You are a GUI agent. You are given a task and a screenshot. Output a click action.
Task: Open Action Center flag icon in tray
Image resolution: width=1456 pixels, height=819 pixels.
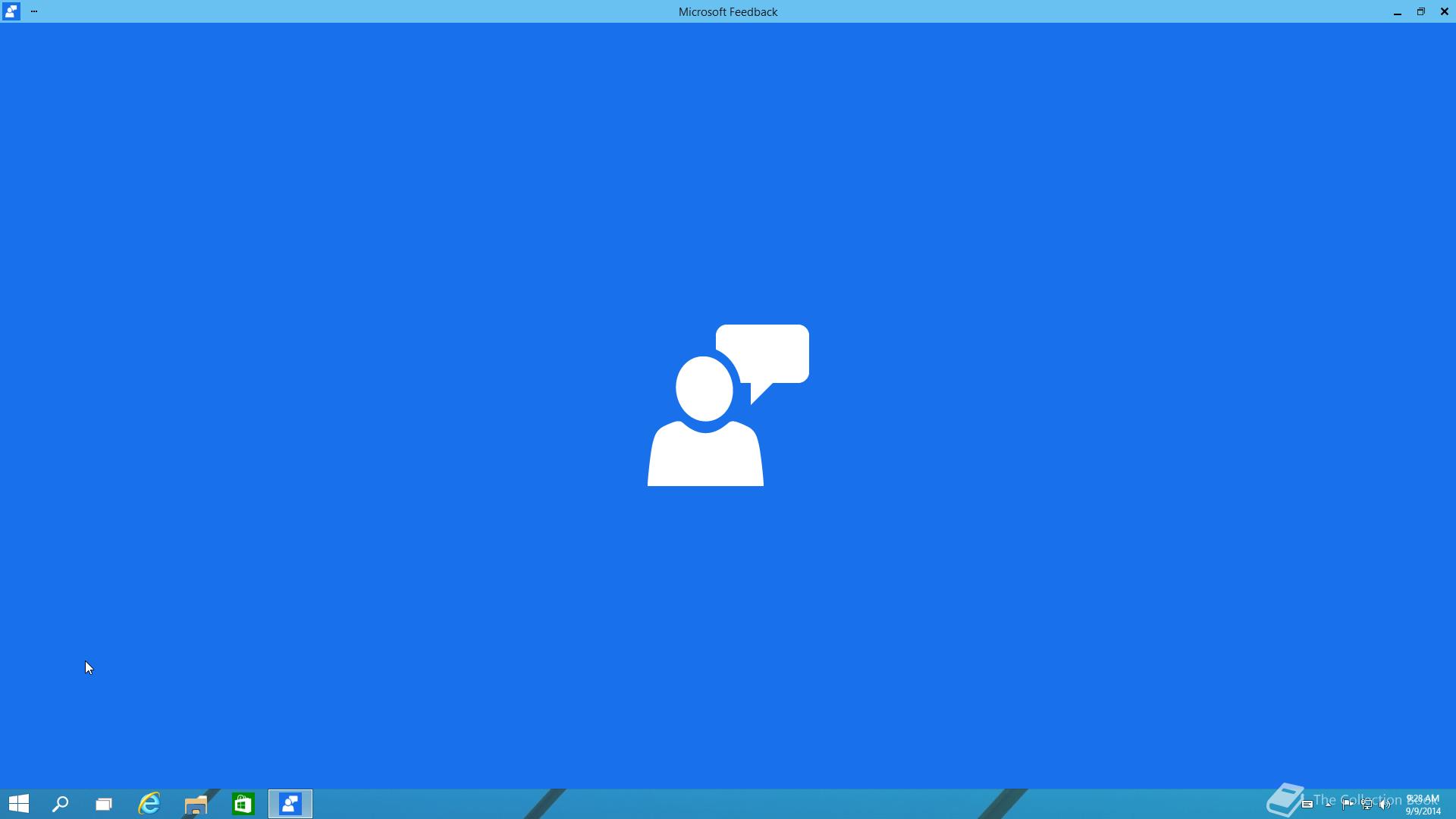(x=1348, y=805)
